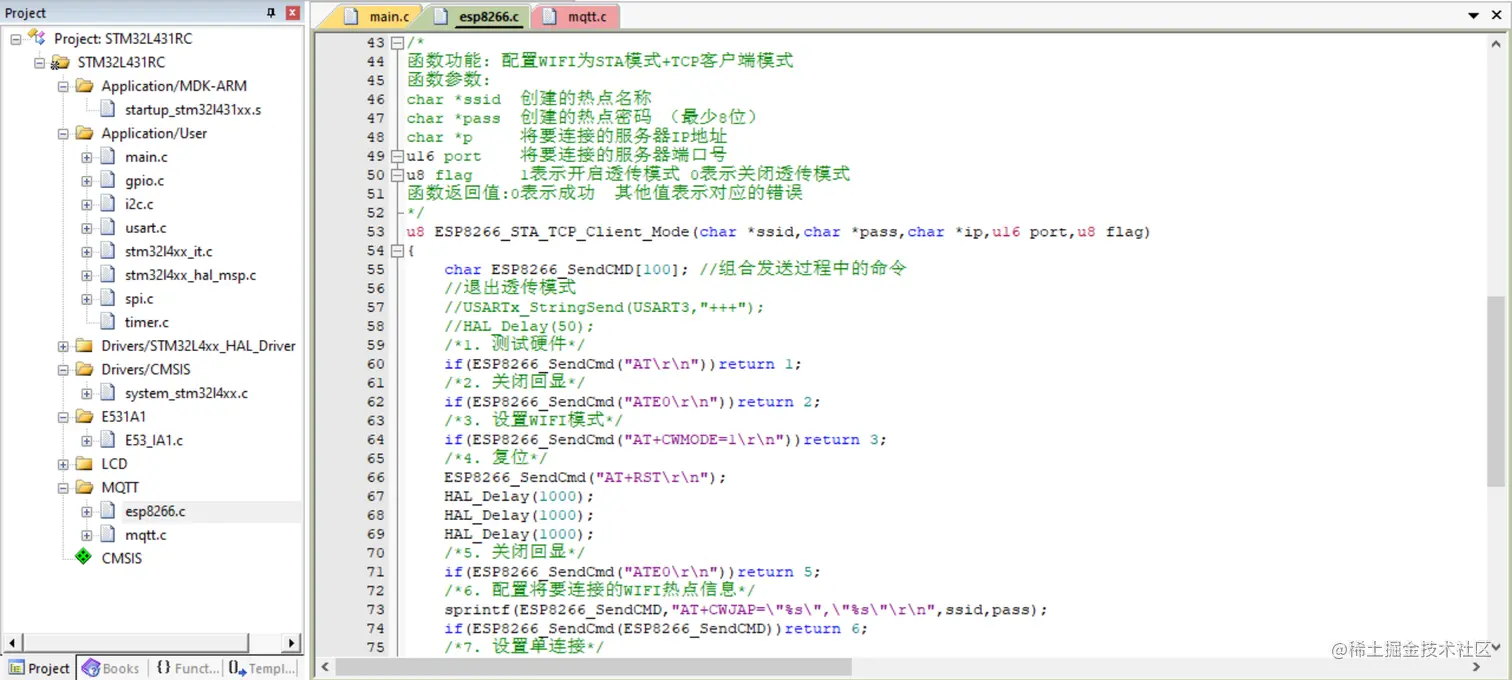Open the editor document list dropdown
The image size is (1512, 680).
click(1474, 16)
